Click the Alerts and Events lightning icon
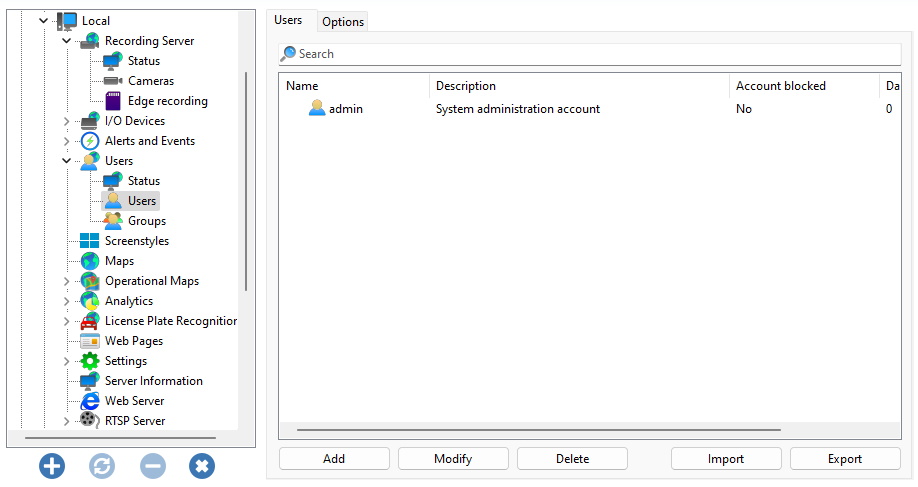This screenshot has height=487, width=918. click(90, 140)
